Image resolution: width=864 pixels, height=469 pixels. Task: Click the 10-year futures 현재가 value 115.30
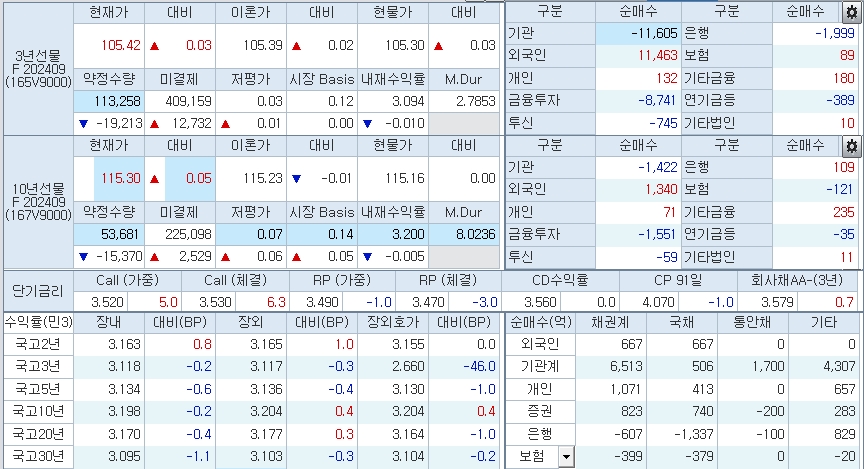click(109, 179)
